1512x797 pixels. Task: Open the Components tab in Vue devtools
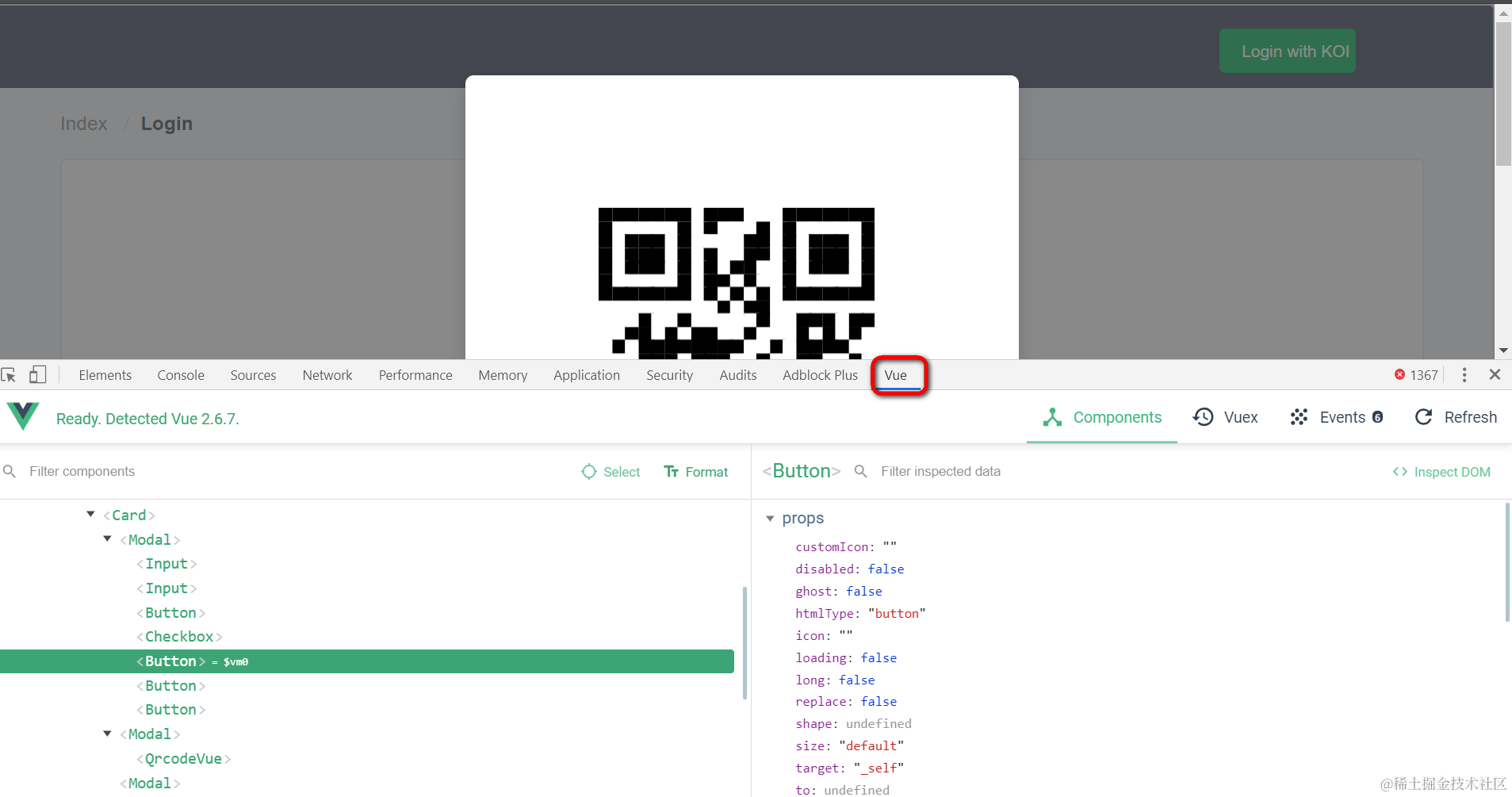coord(1102,417)
